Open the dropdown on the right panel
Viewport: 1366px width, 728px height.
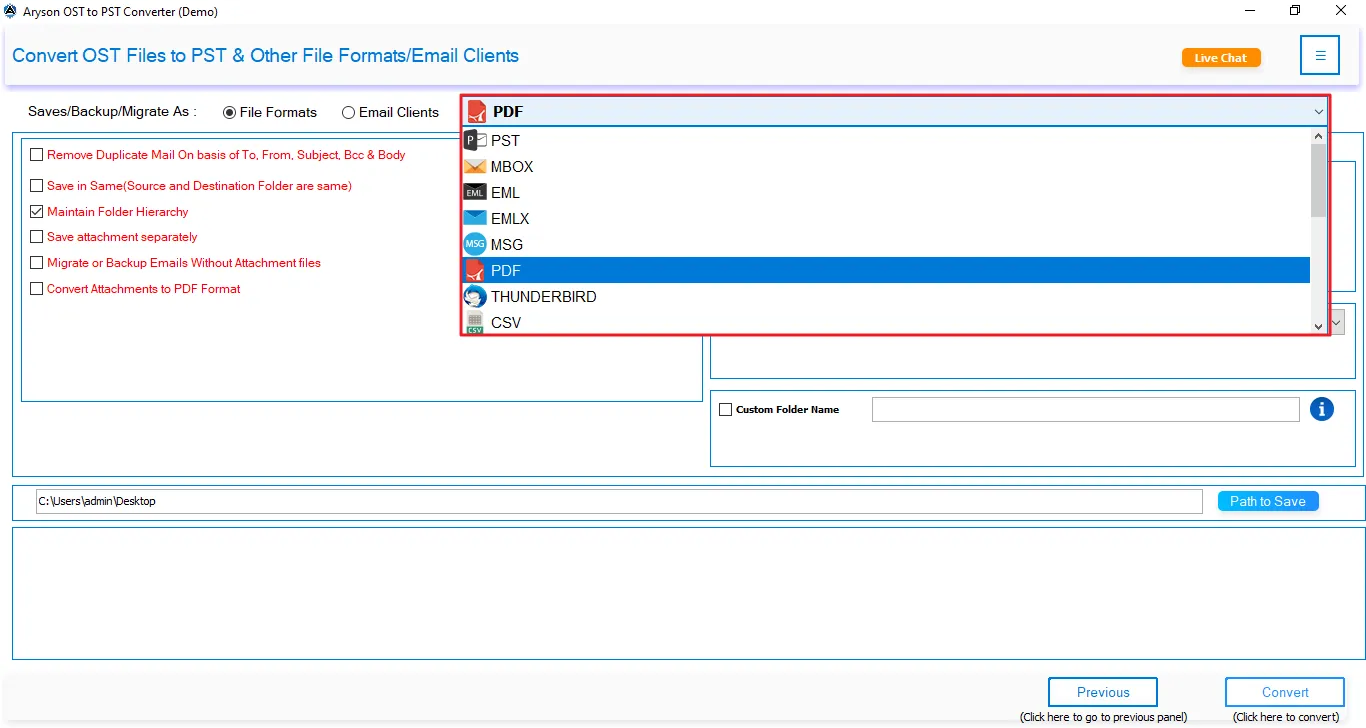pos(1337,322)
